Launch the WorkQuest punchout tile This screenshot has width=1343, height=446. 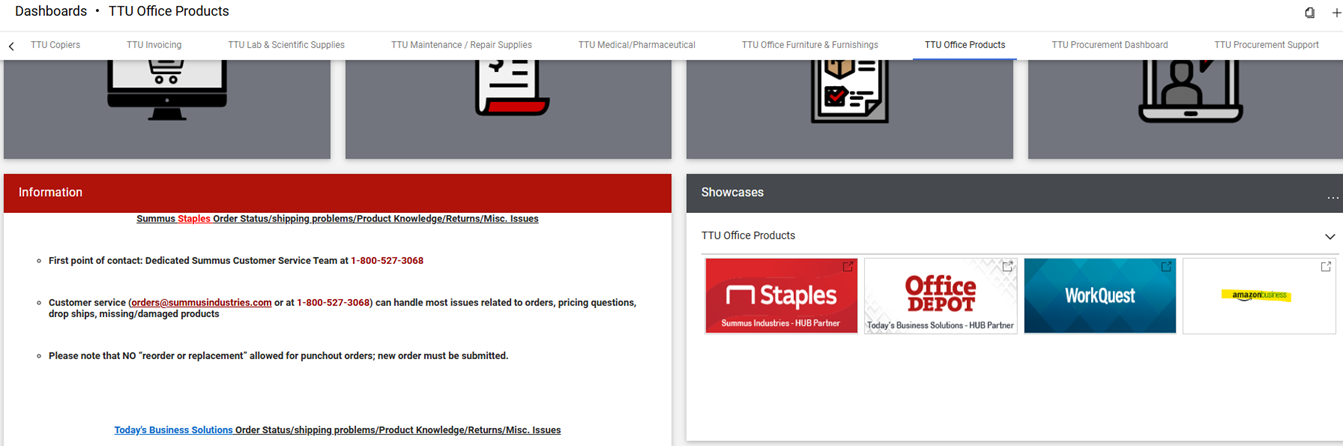pos(1100,295)
